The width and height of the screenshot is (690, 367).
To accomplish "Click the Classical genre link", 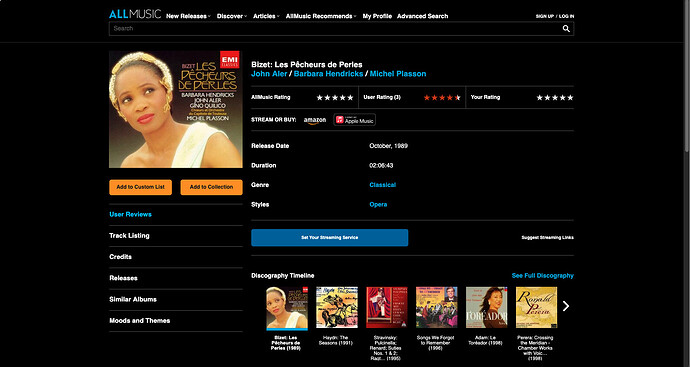I will click(x=382, y=185).
